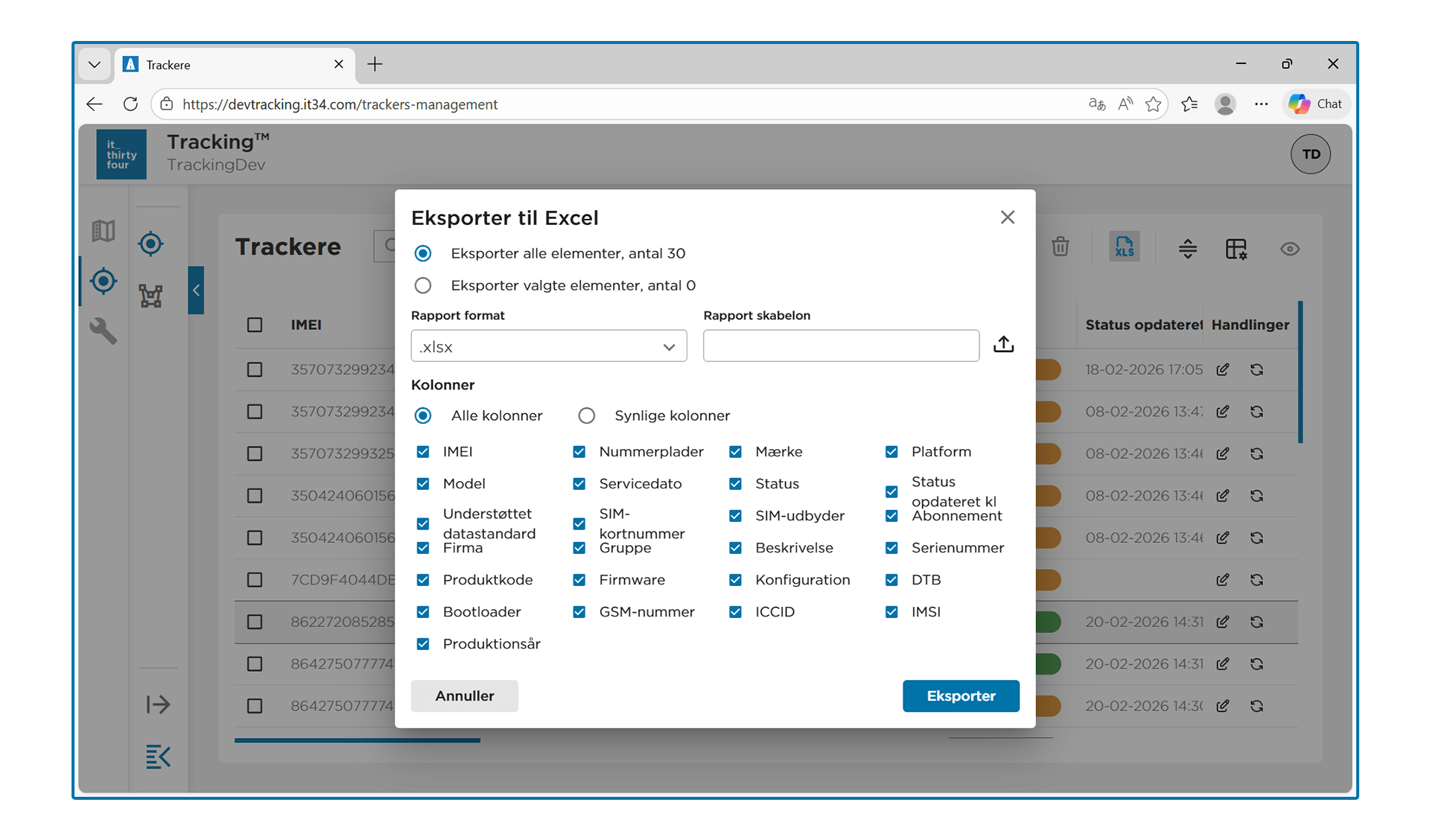
Task: Select Eksporter valgte elementer radio button
Action: [x=423, y=285]
